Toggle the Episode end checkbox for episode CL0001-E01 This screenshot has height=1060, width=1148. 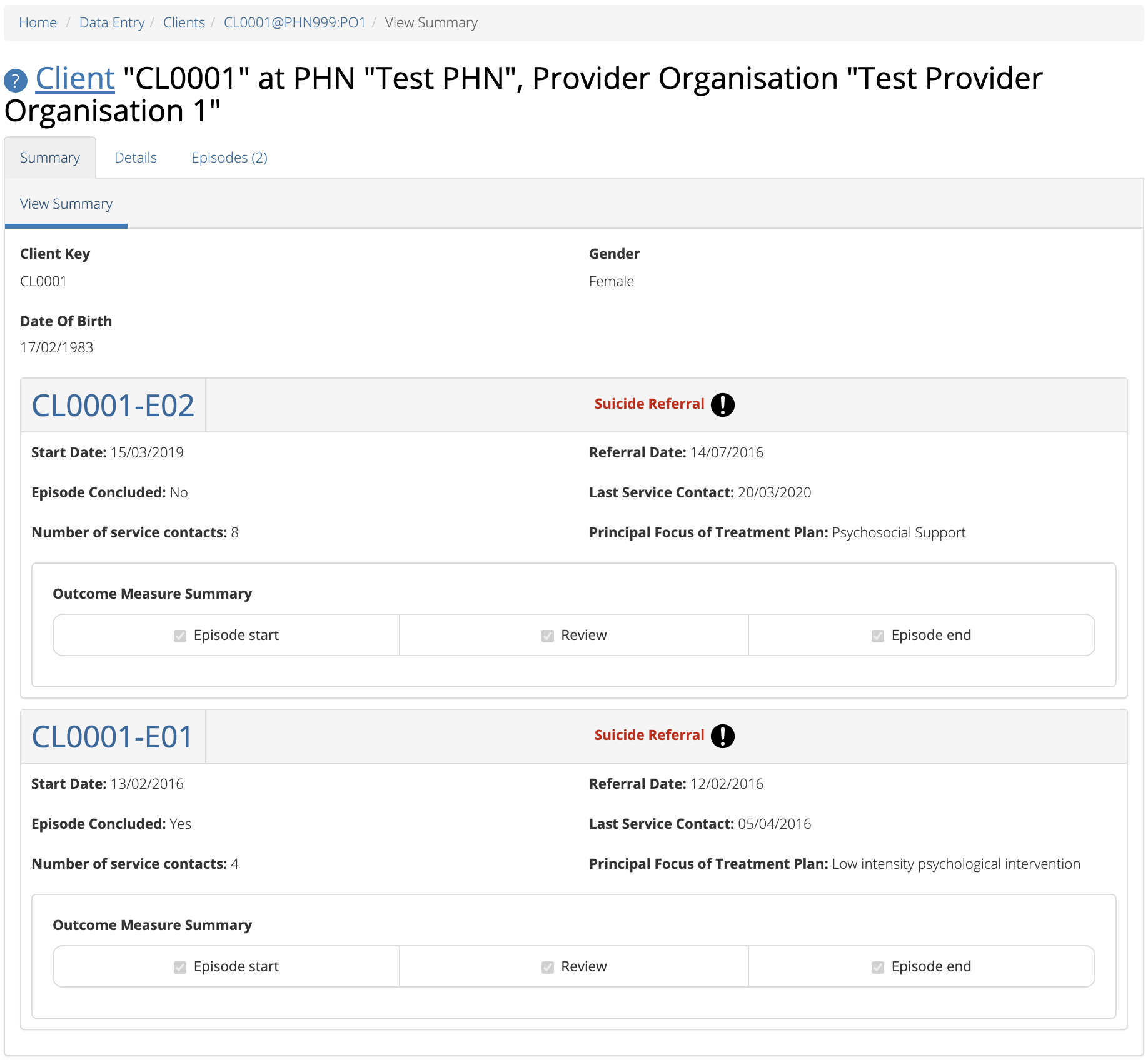(x=876, y=966)
